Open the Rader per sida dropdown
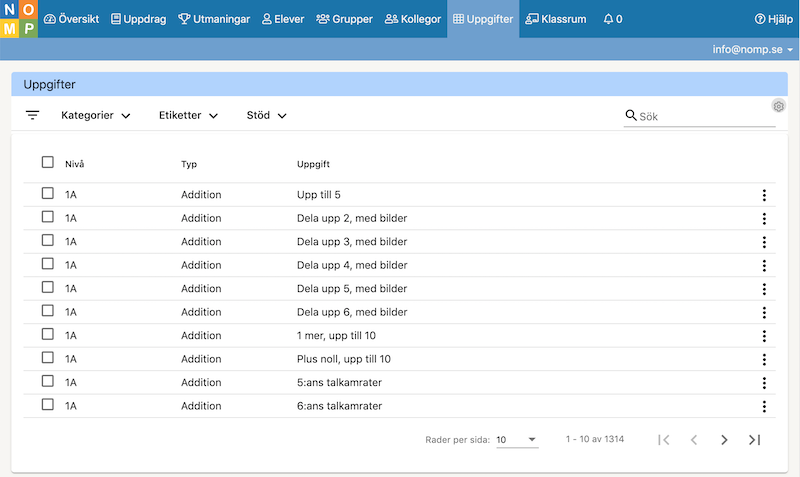The width and height of the screenshot is (800, 477). (x=517, y=440)
